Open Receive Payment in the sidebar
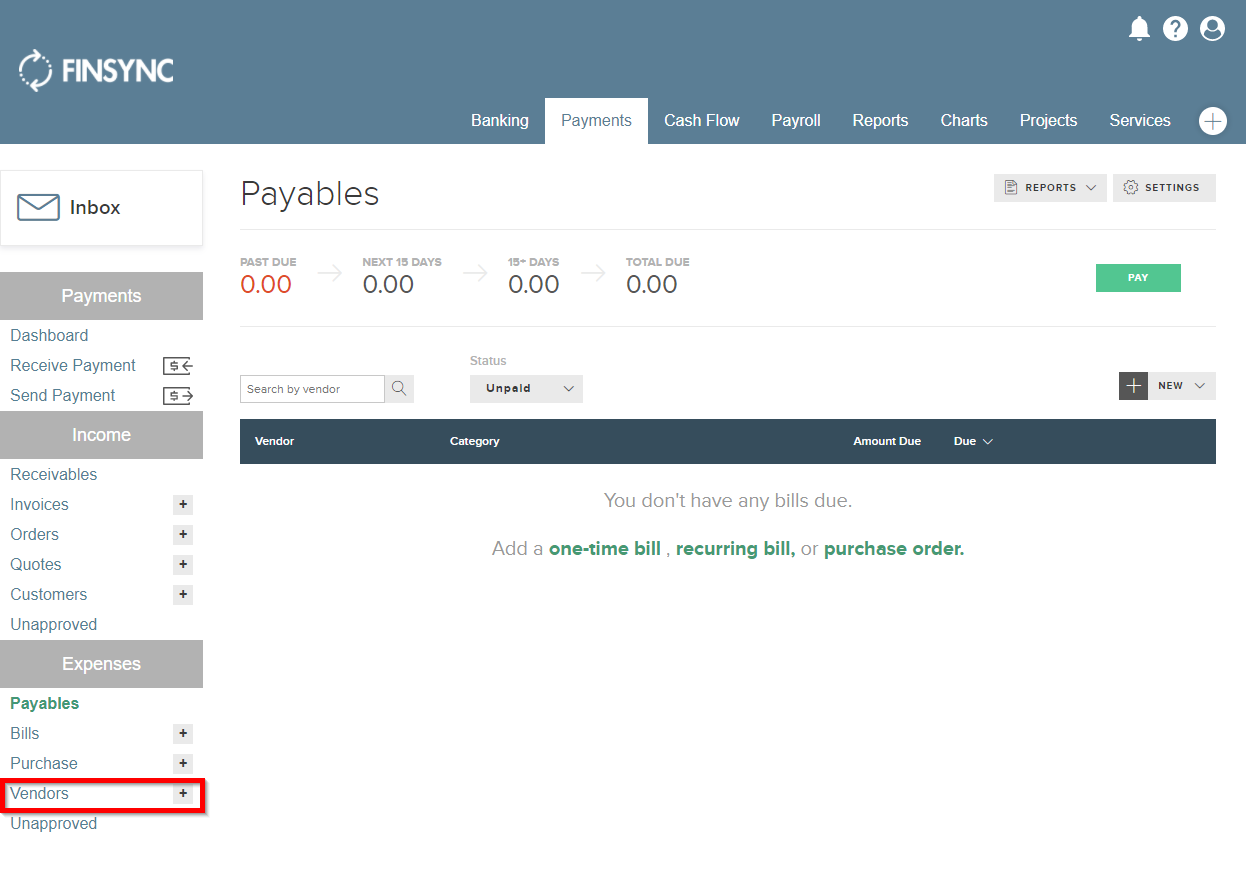 (x=73, y=366)
